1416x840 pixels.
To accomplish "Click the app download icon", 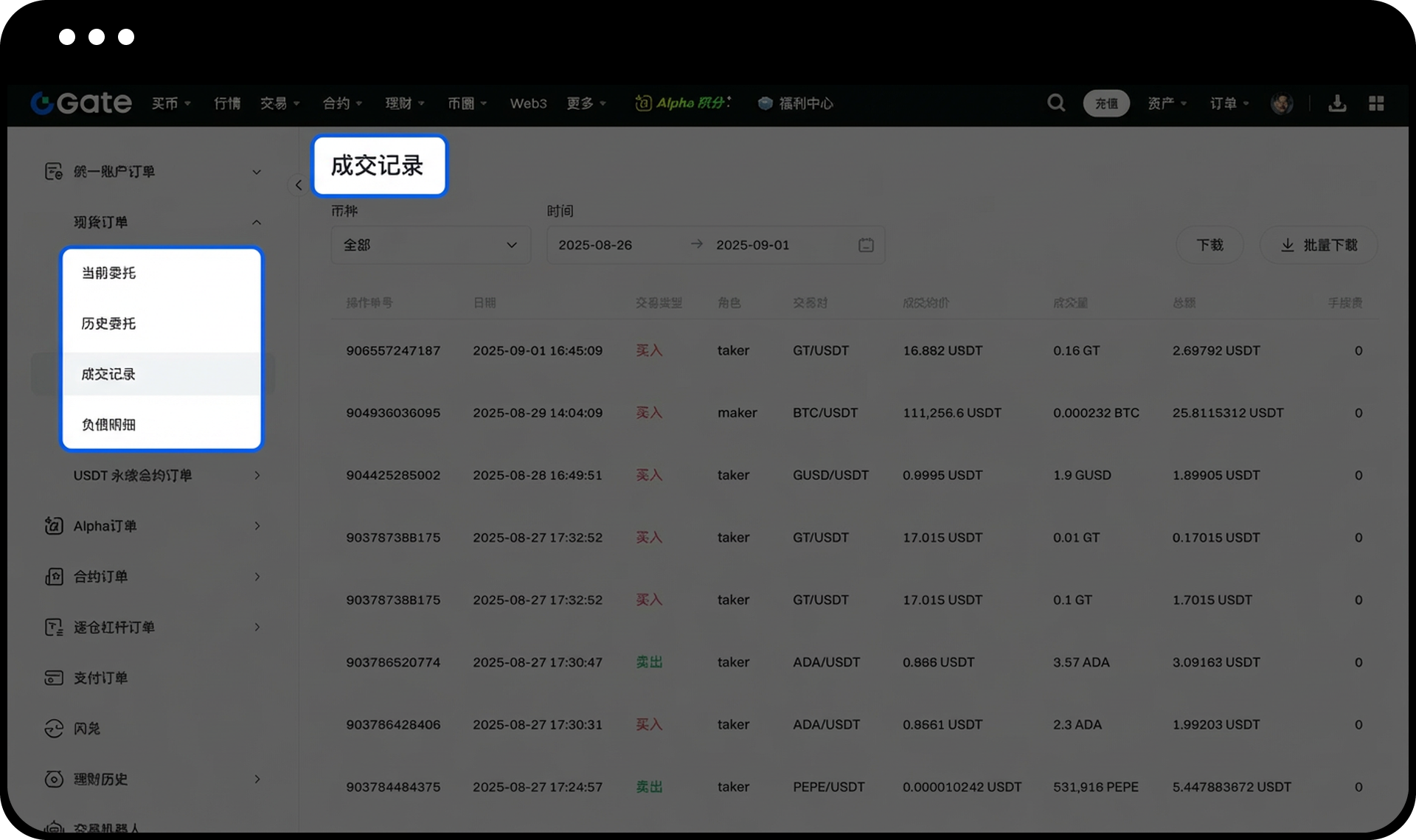I will pos(1336,103).
